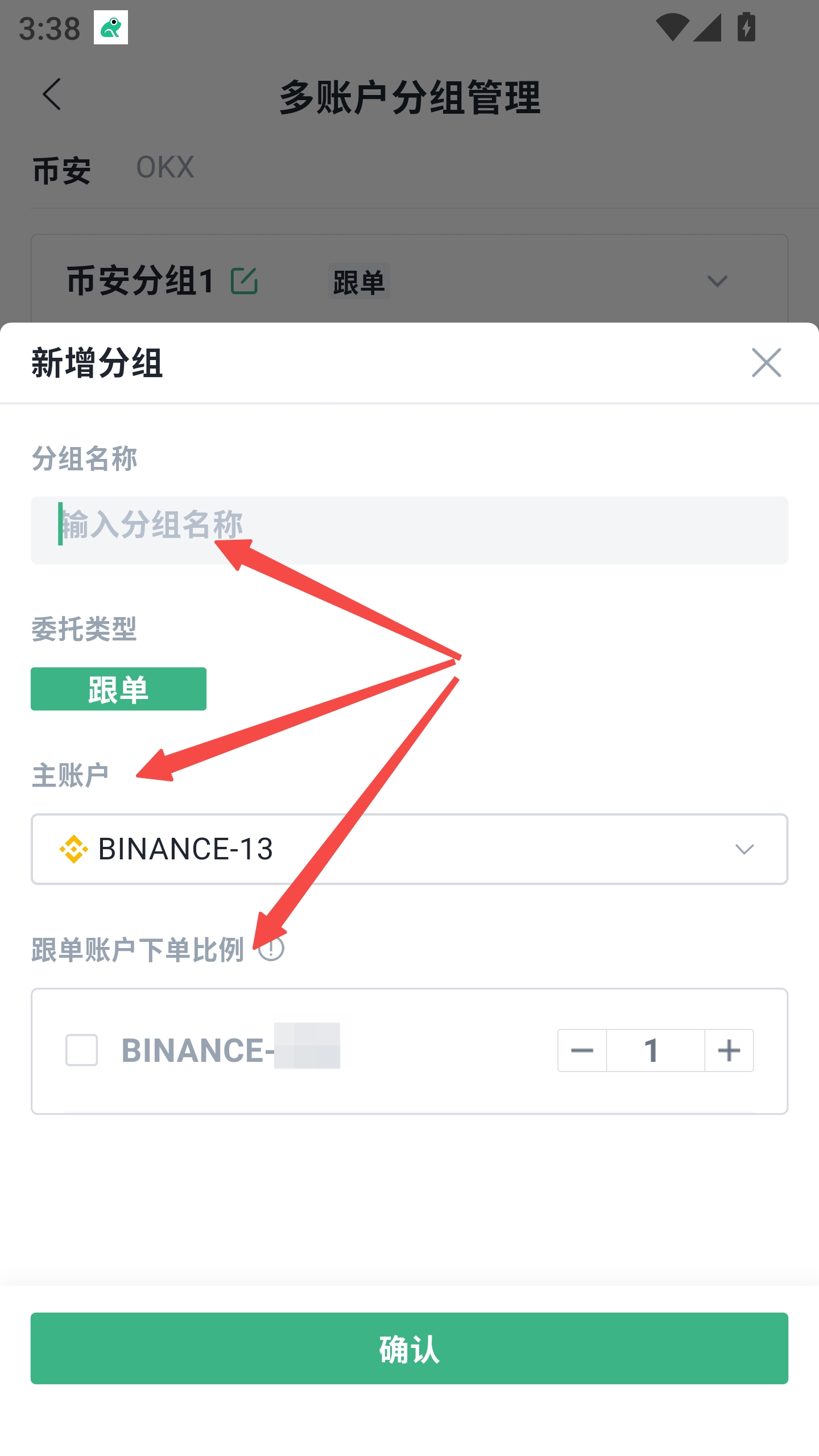Screen dimensions: 819x1456
Task: Focus the 输入分组名称 text field
Action: pyautogui.click(x=409, y=530)
